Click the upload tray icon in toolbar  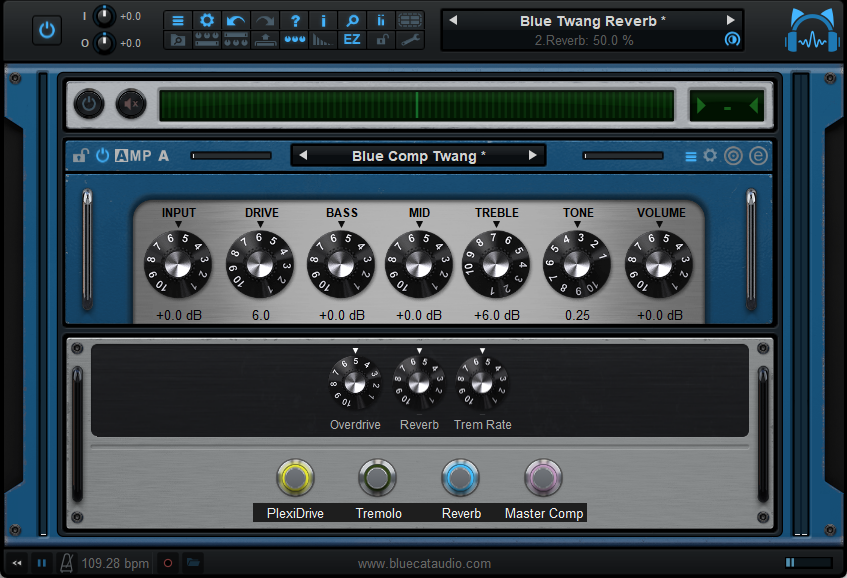pos(265,40)
